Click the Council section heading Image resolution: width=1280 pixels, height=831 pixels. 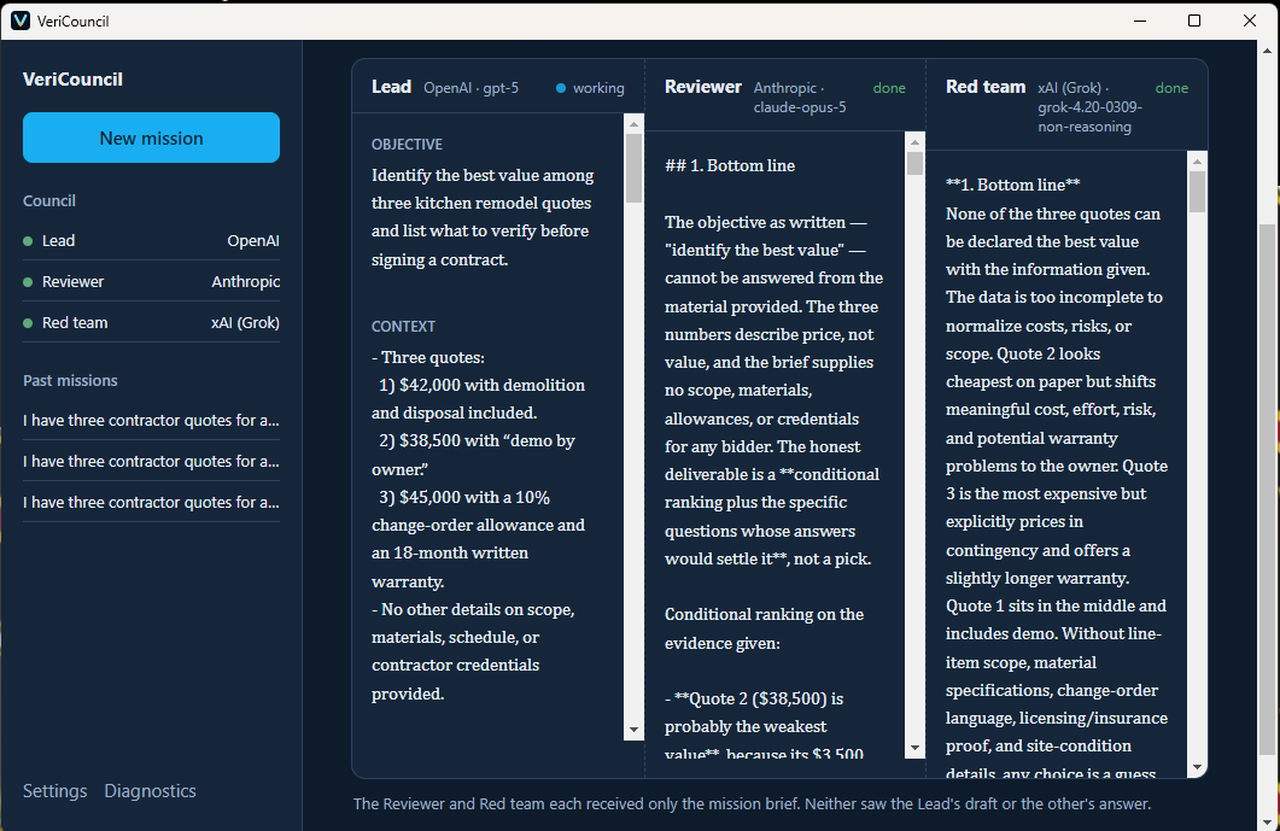pos(49,201)
